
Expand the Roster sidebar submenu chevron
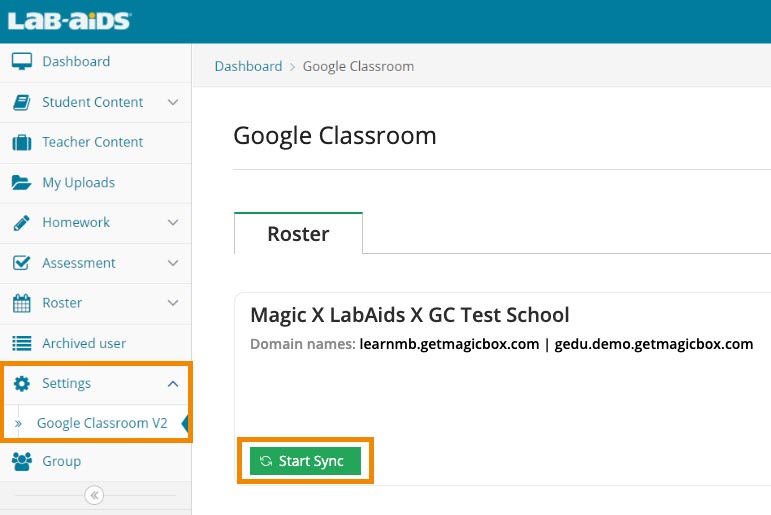pyautogui.click(x=173, y=303)
